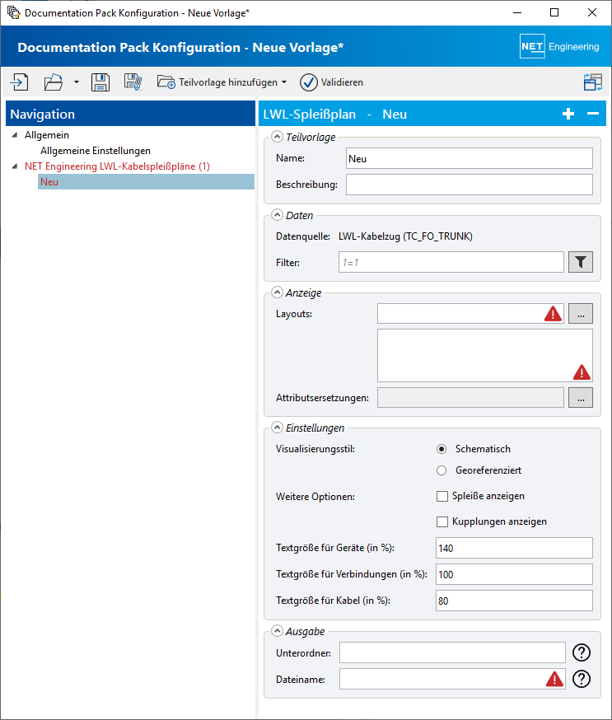Open the dropdown arrow beside open folder
Viewport: 612px width, 720px height.
point(76,83)
